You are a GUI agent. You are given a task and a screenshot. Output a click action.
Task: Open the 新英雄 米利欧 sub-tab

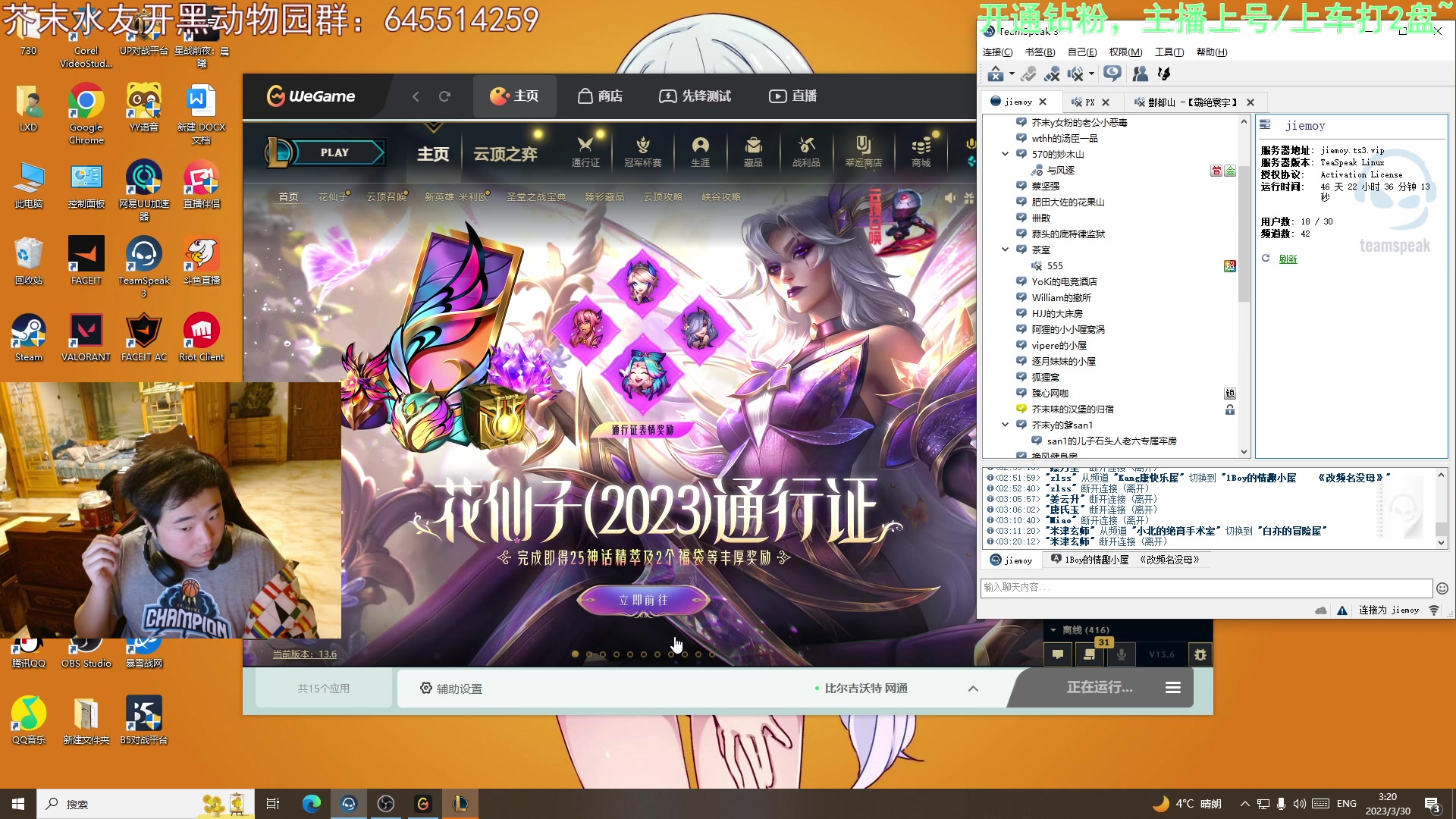click(456, 197)
